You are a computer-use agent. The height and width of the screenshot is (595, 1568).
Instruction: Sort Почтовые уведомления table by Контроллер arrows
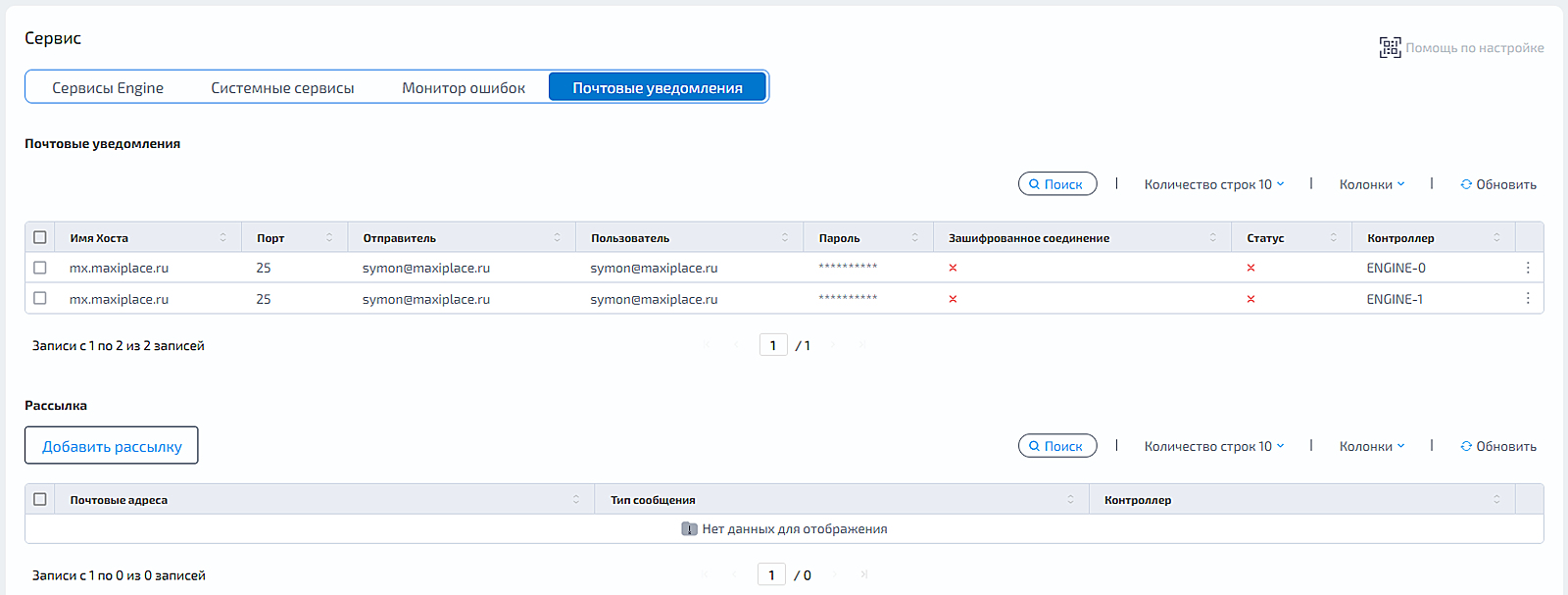pos(1496,237)
